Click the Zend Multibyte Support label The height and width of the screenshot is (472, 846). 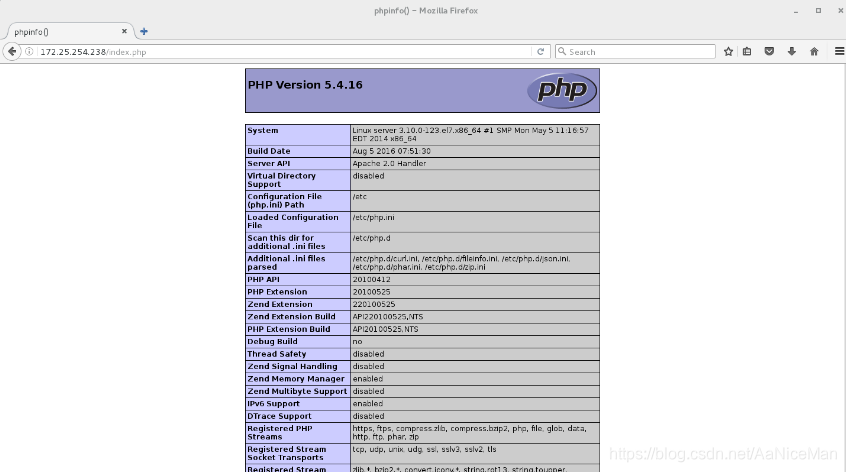[297, 391]
